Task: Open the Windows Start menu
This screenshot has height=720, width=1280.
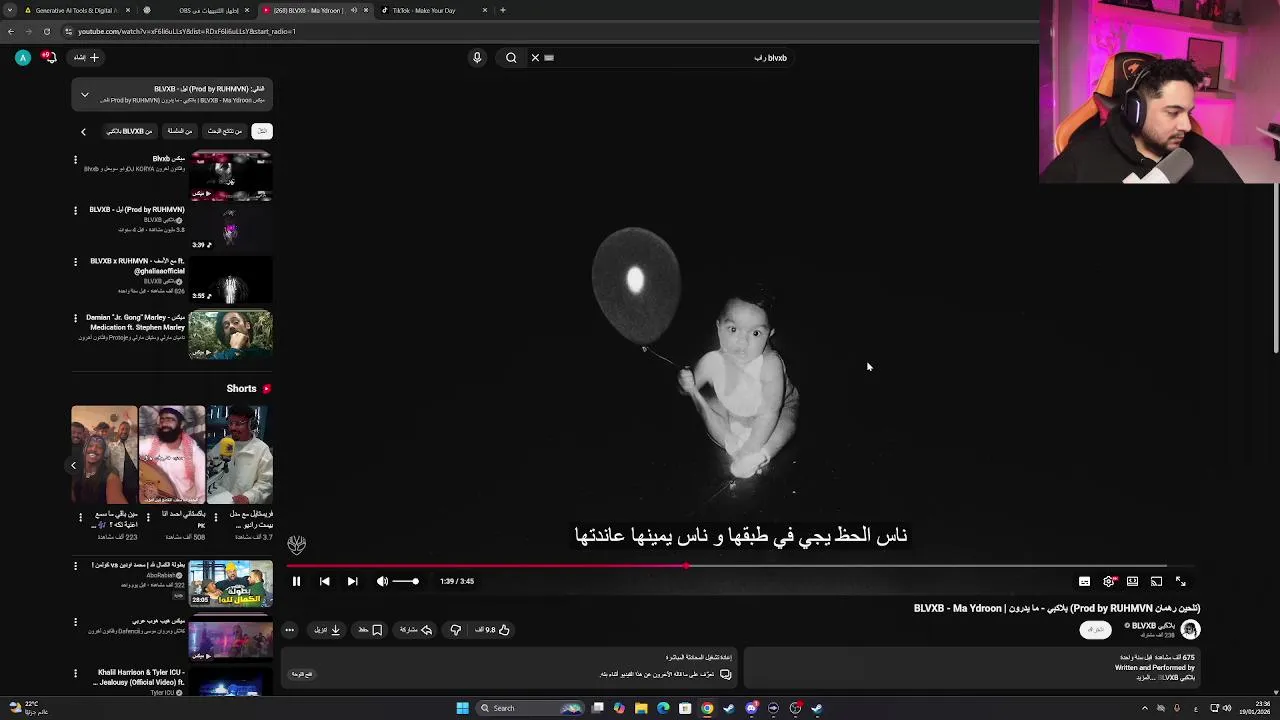Action: [x=462, y=708]
